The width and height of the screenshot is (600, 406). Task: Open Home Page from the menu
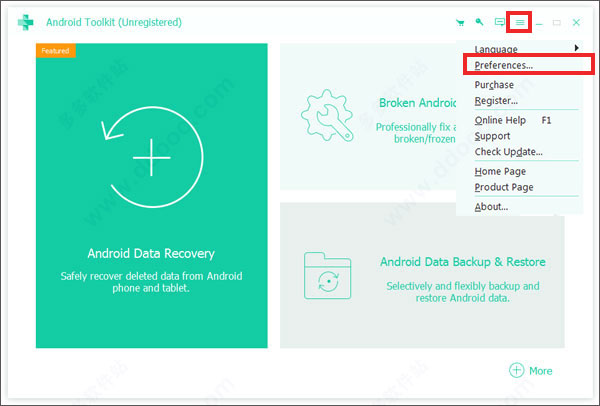pos(500,171)
